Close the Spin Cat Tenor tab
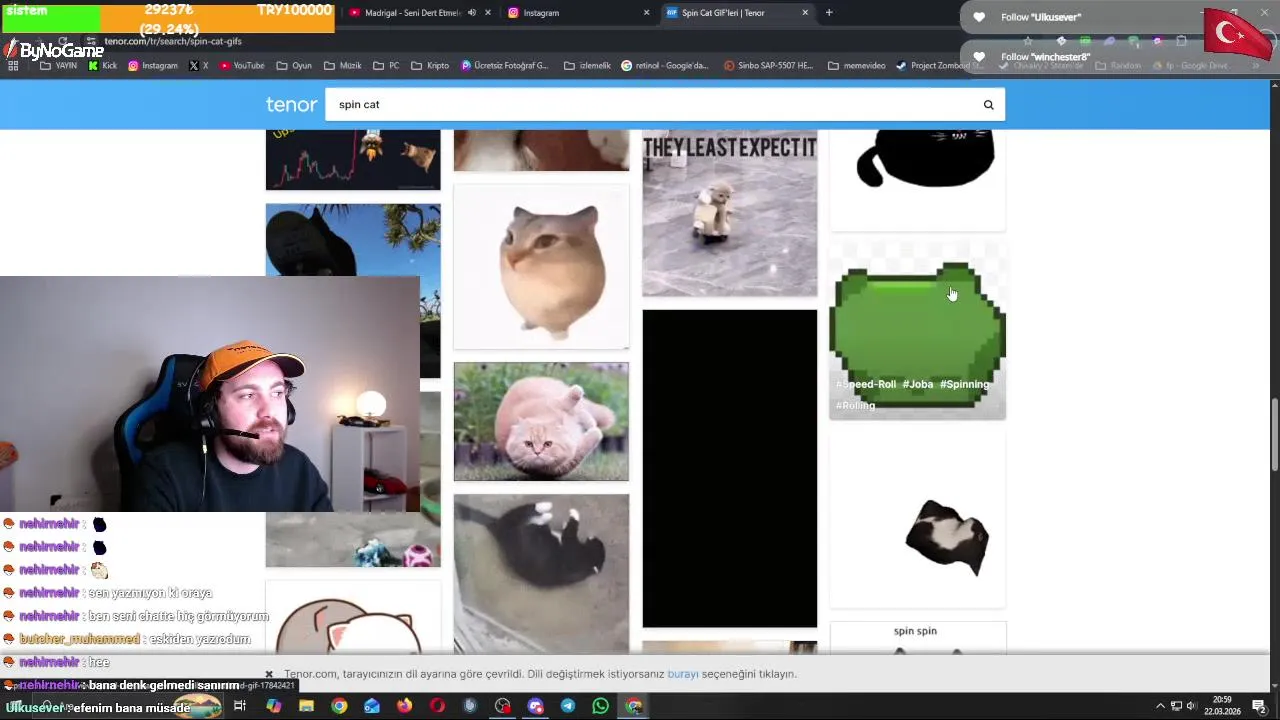The image size is (1280, 720). [805, 13]
